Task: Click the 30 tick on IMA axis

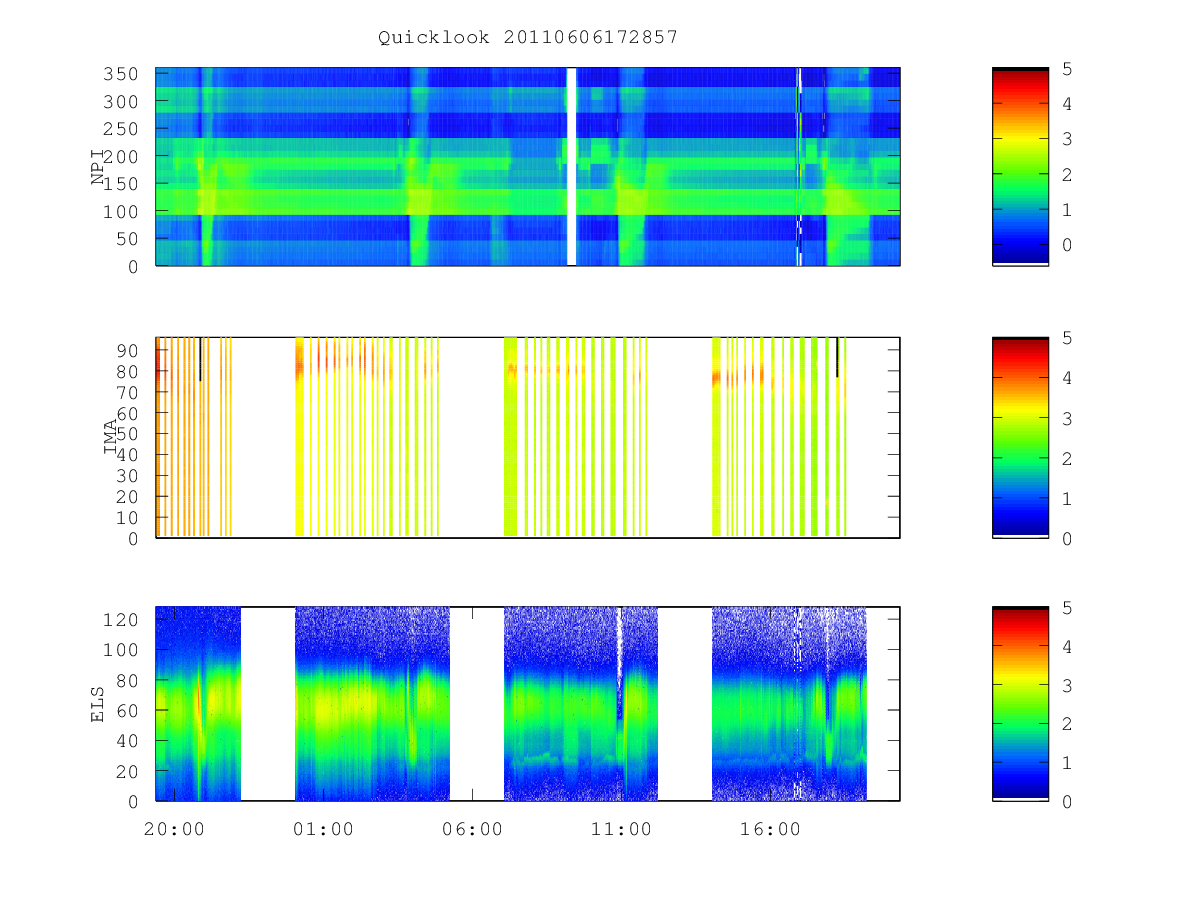Action: [127, 475]
